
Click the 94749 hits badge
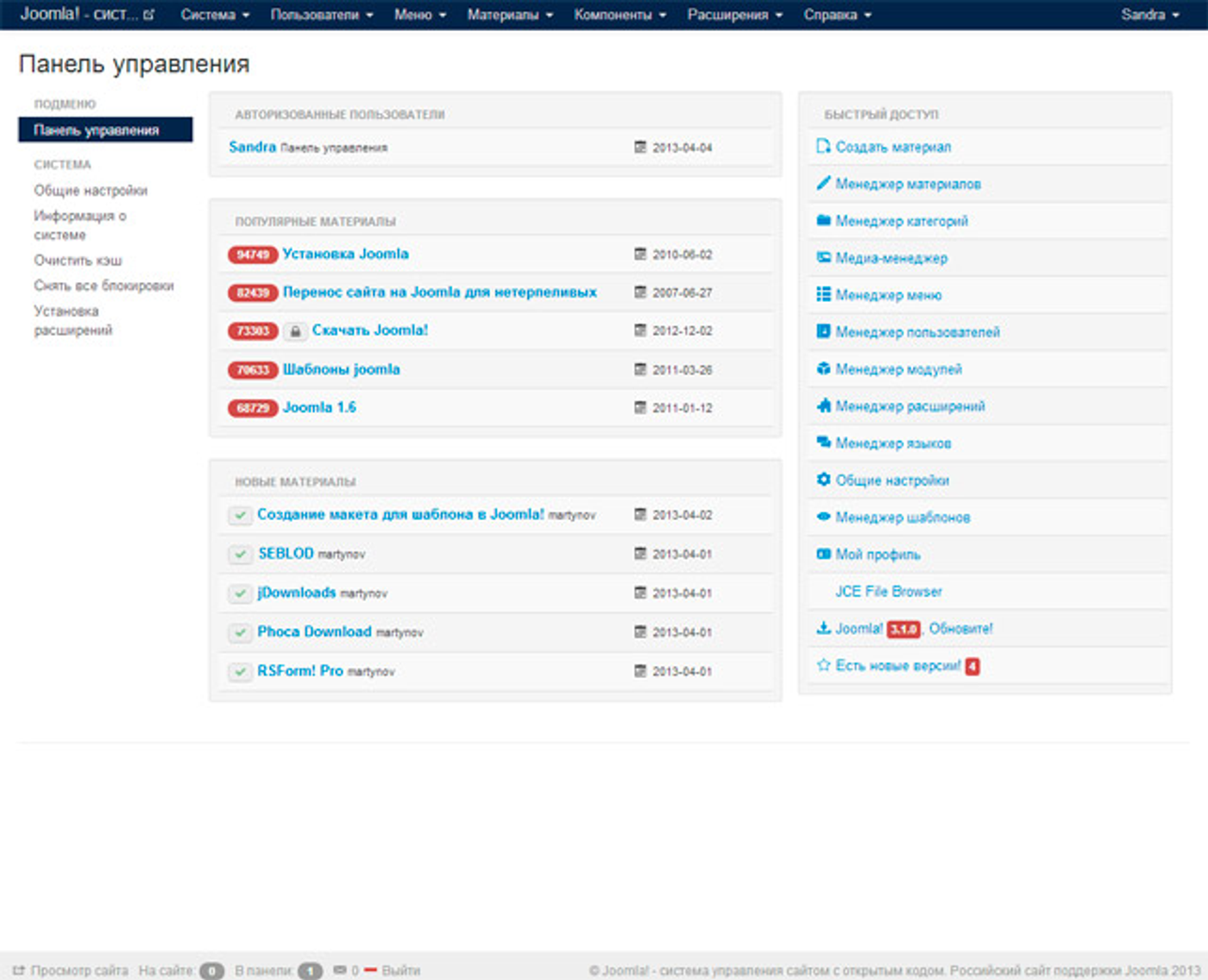[252, 254]
